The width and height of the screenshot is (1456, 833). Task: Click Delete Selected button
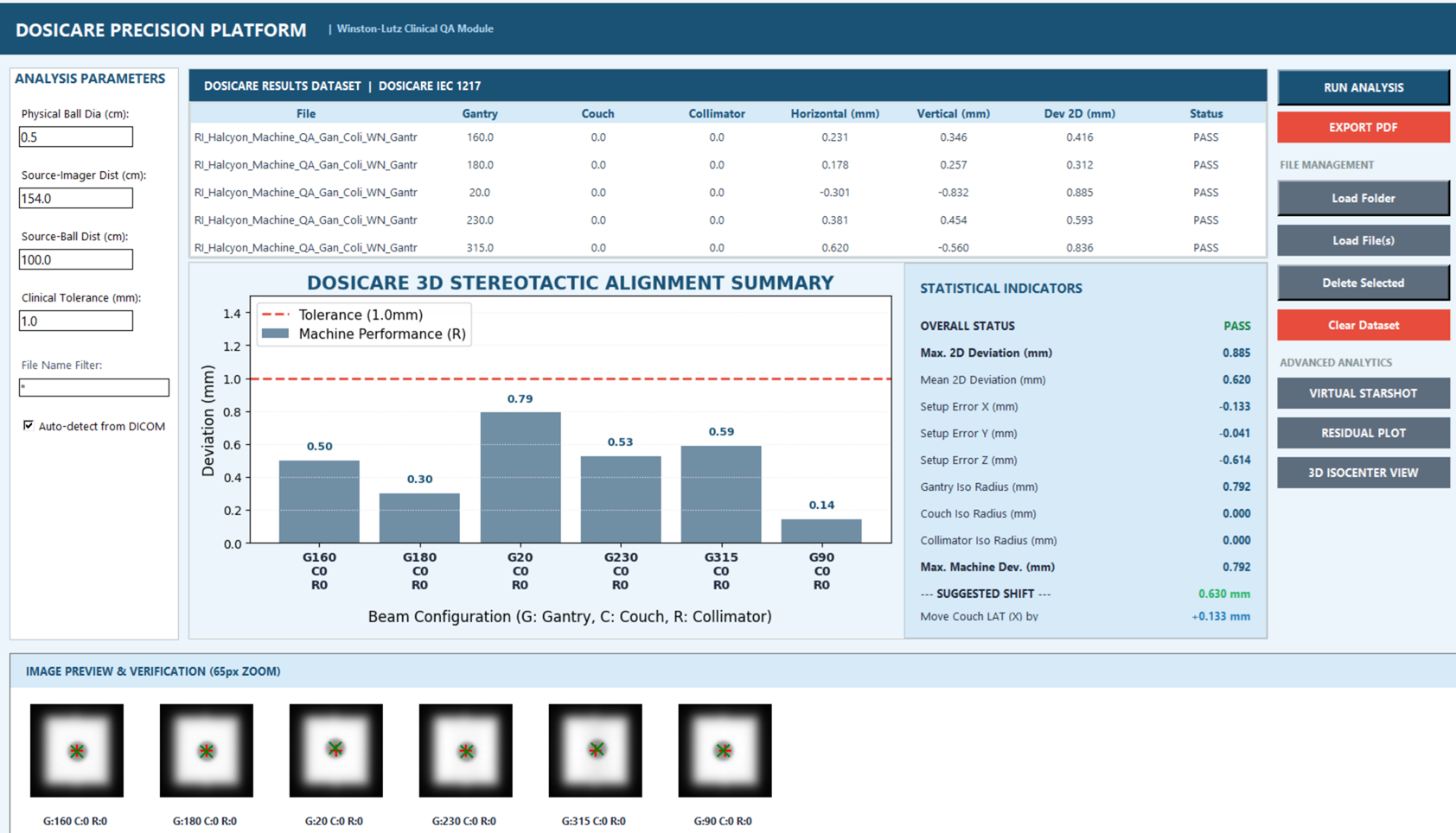click(x=1363, y=283)
